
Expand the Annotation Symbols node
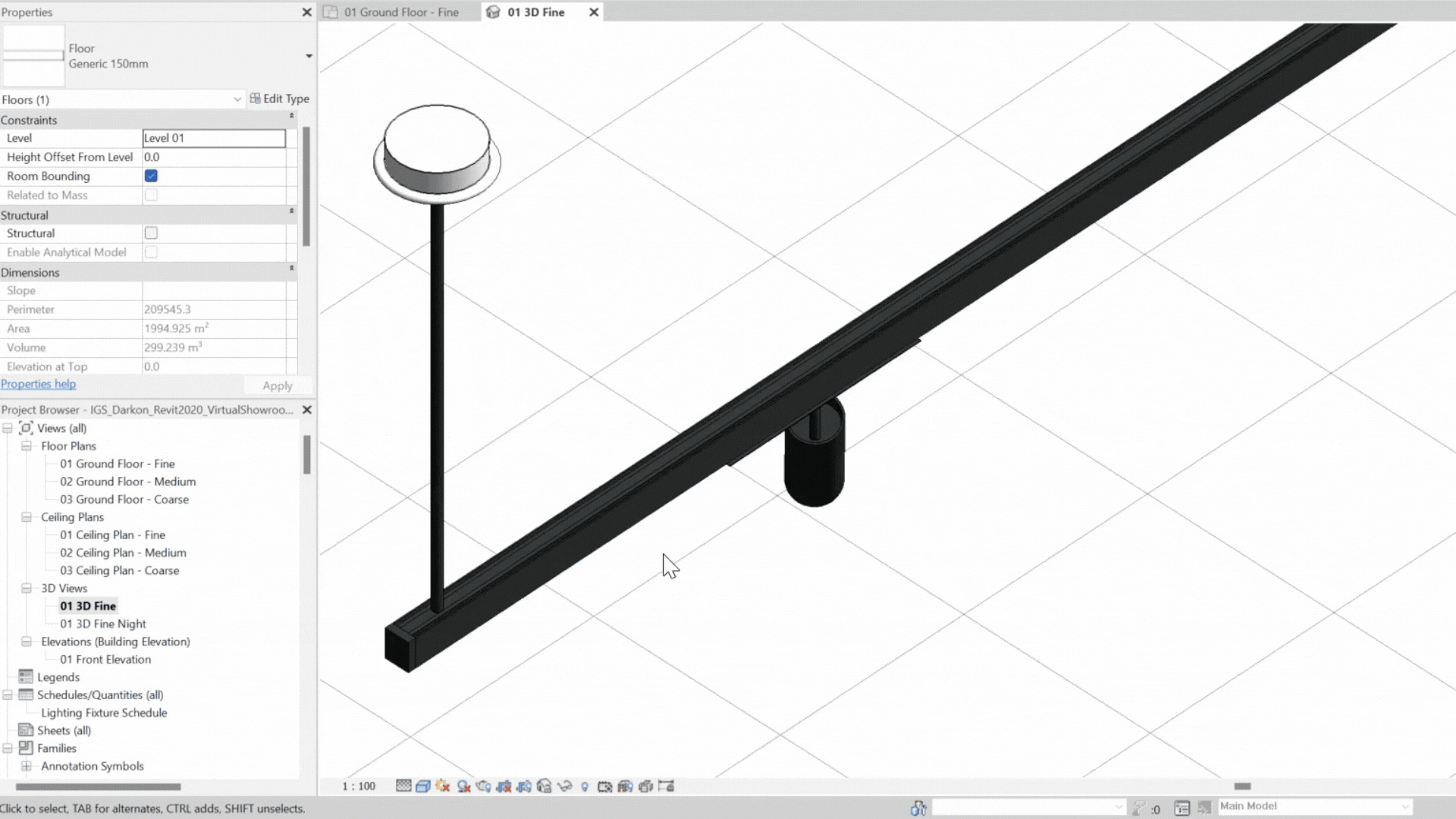pyautogui.click(x=26, y=766)
